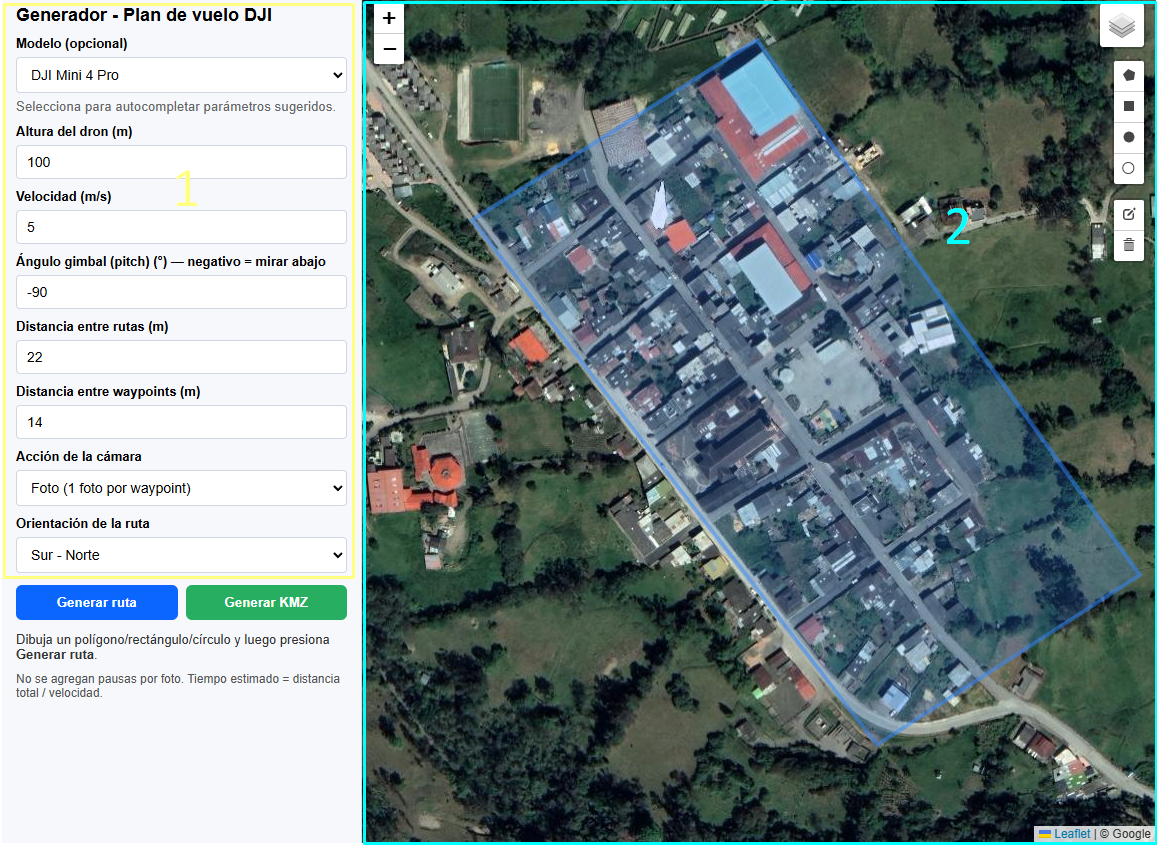The width and height of the screenshot is (1157, 845).
Task: Expand the Acción de la cámara dropdown
Action: tap(181, 488)
